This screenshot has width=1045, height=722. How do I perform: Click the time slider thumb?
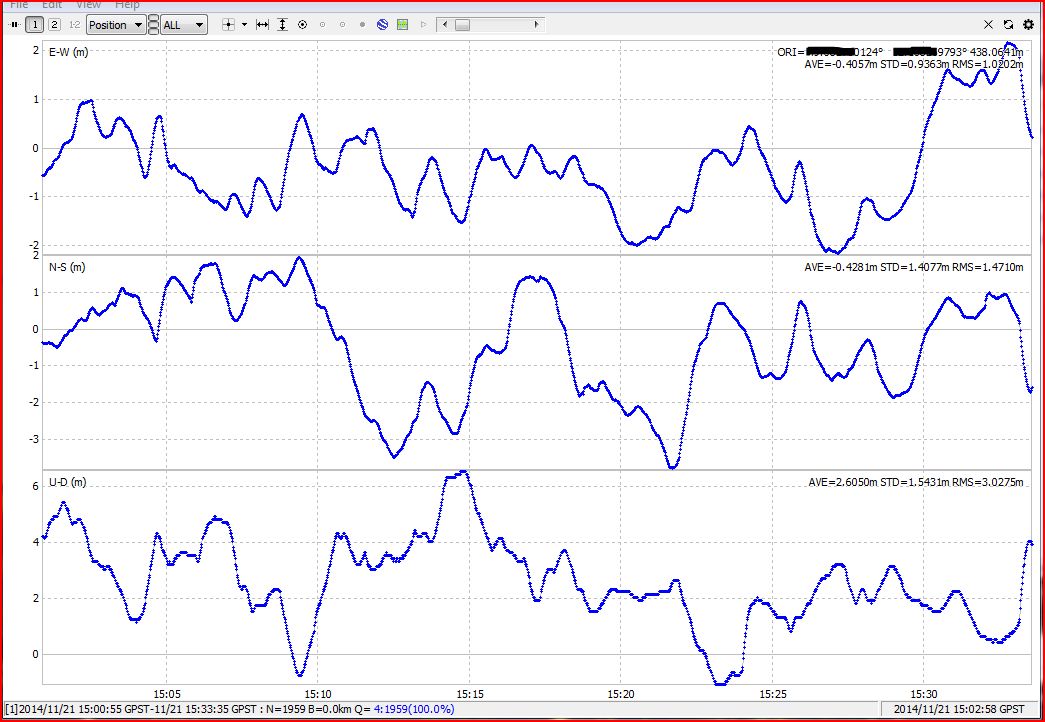coord(462,24)
